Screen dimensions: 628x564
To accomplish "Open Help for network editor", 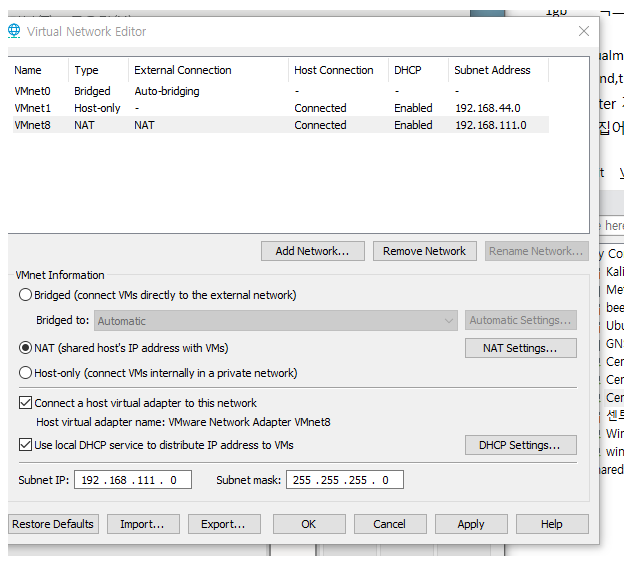I will pyautogui.click(x=552, y=524).
